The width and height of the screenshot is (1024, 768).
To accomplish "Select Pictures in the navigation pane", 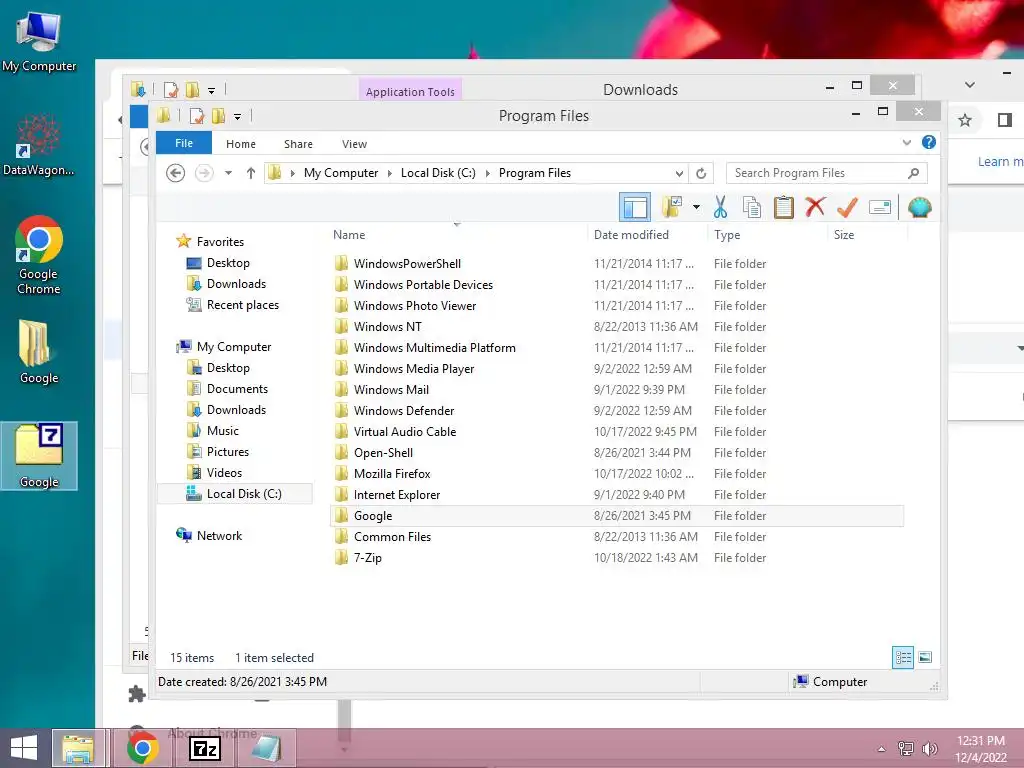I will 227,451.
